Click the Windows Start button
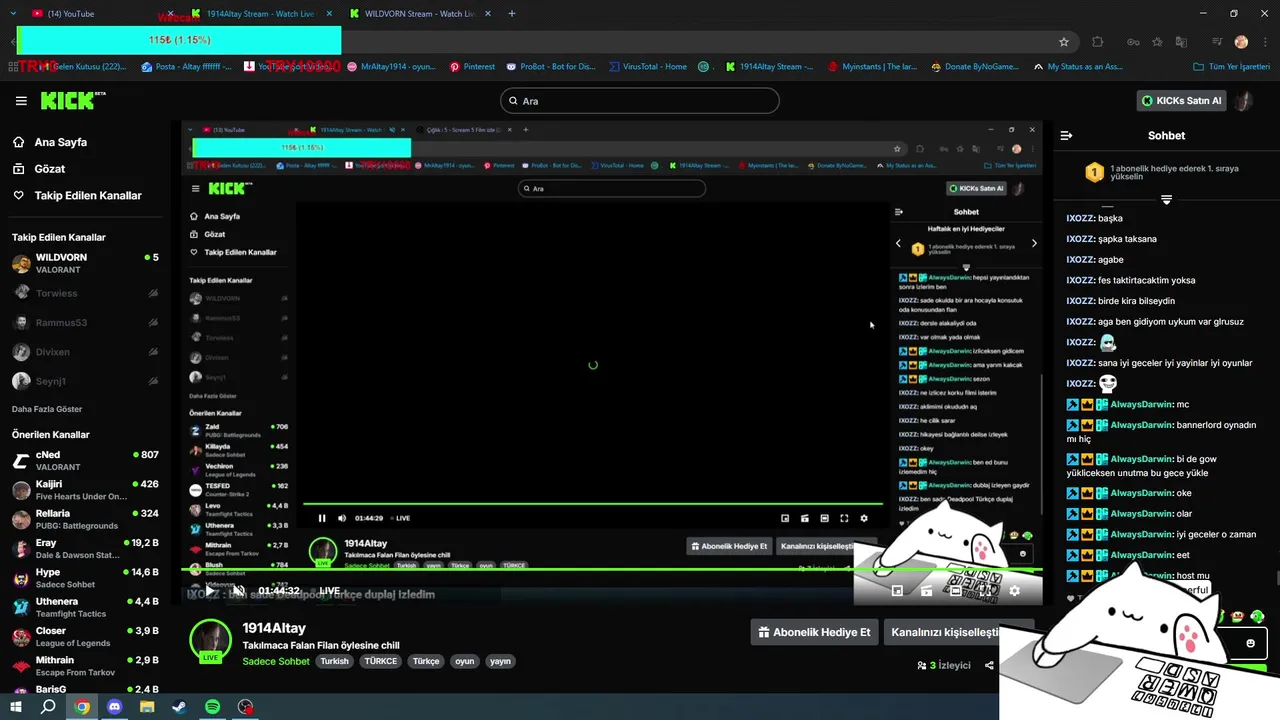The height and width of the screenshot is (720, 1280). pos(16,707)
